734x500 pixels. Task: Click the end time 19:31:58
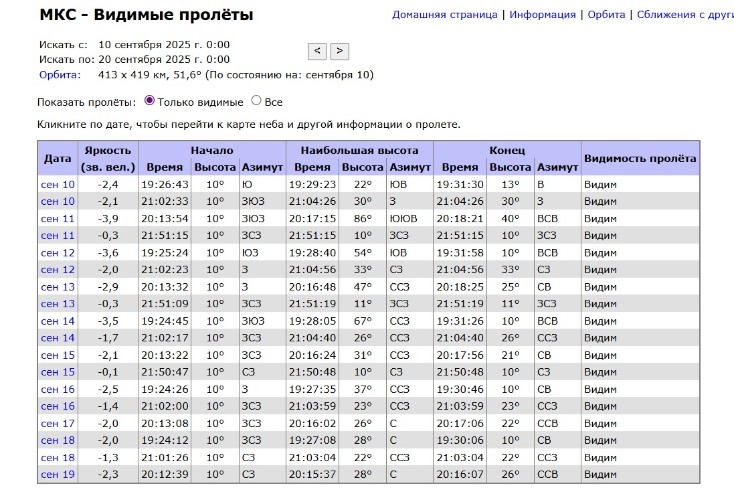point(460,253)
